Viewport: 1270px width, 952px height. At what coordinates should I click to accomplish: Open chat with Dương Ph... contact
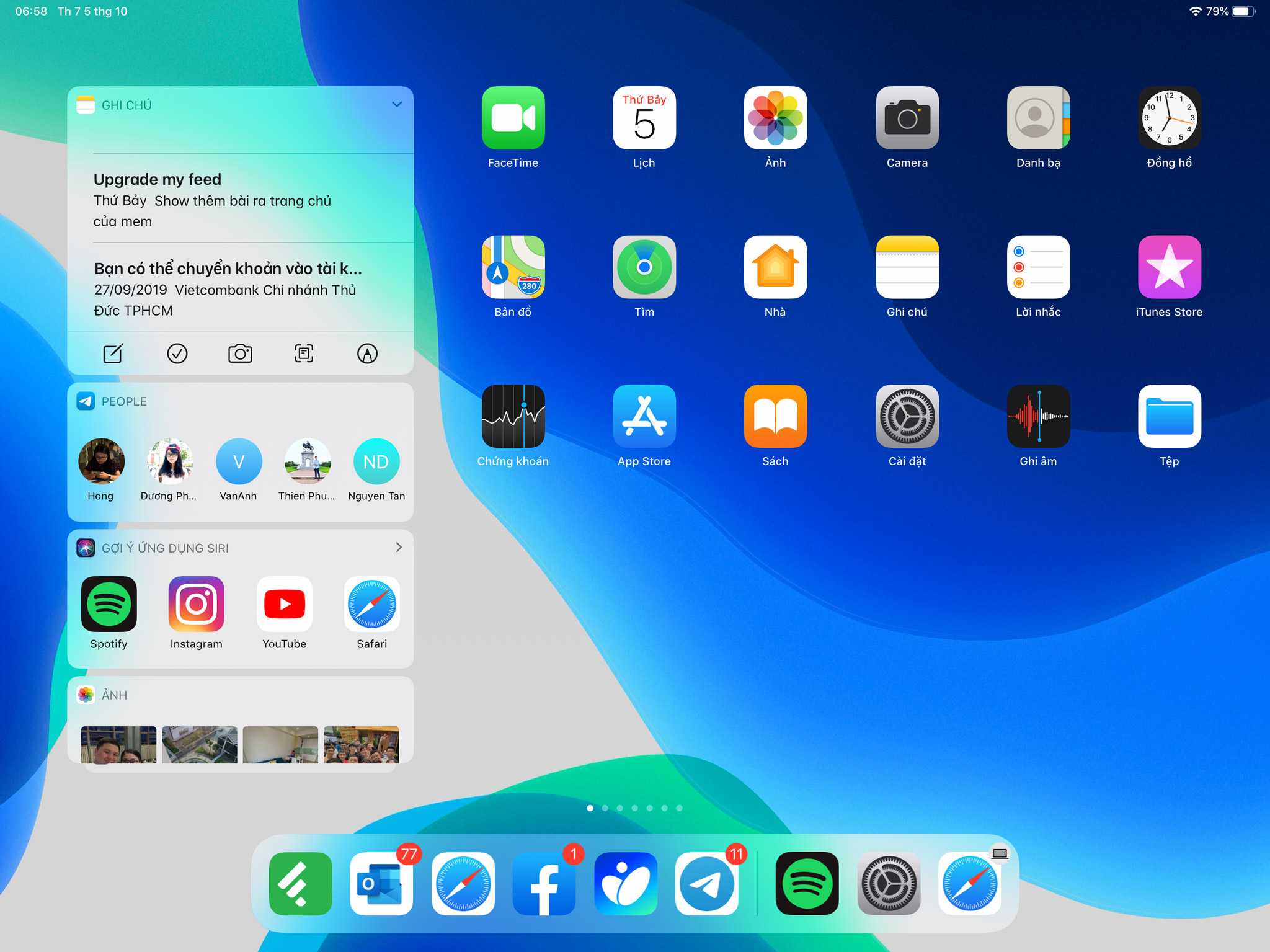pyautogui.click(x=169, y=469)
